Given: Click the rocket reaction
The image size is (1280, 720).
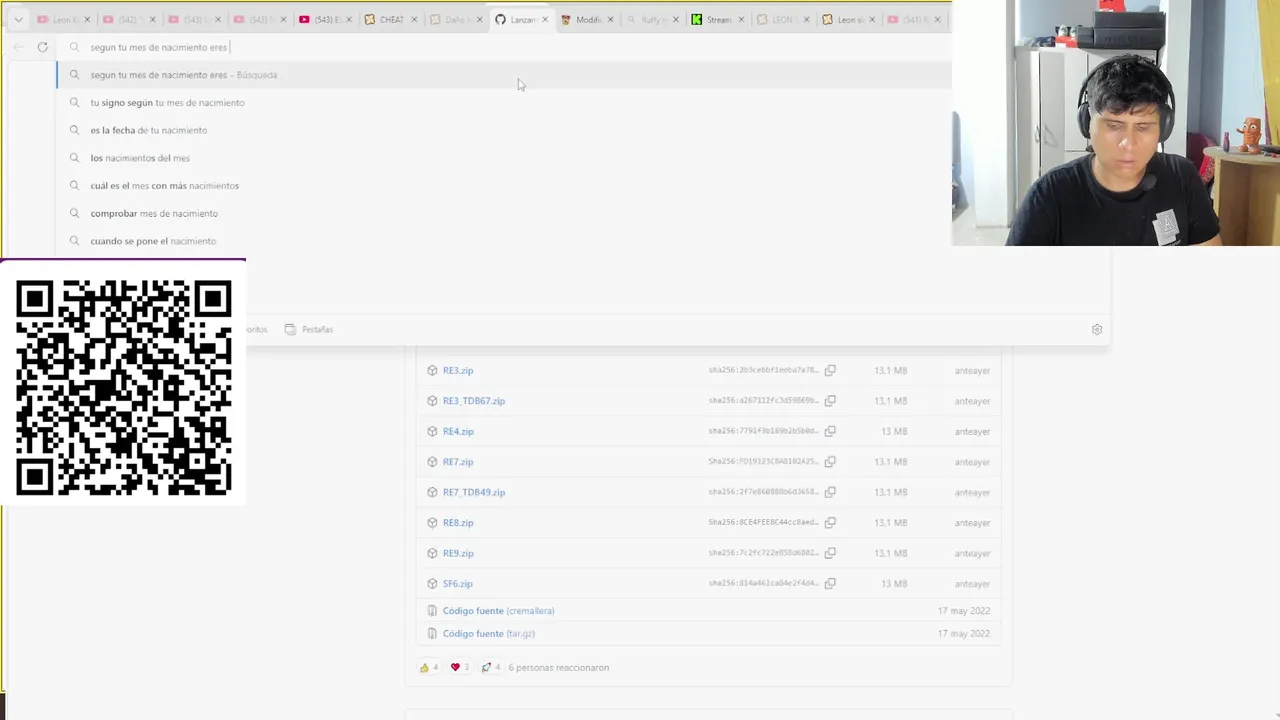Looking at the screenshot, I should (490, 667).
